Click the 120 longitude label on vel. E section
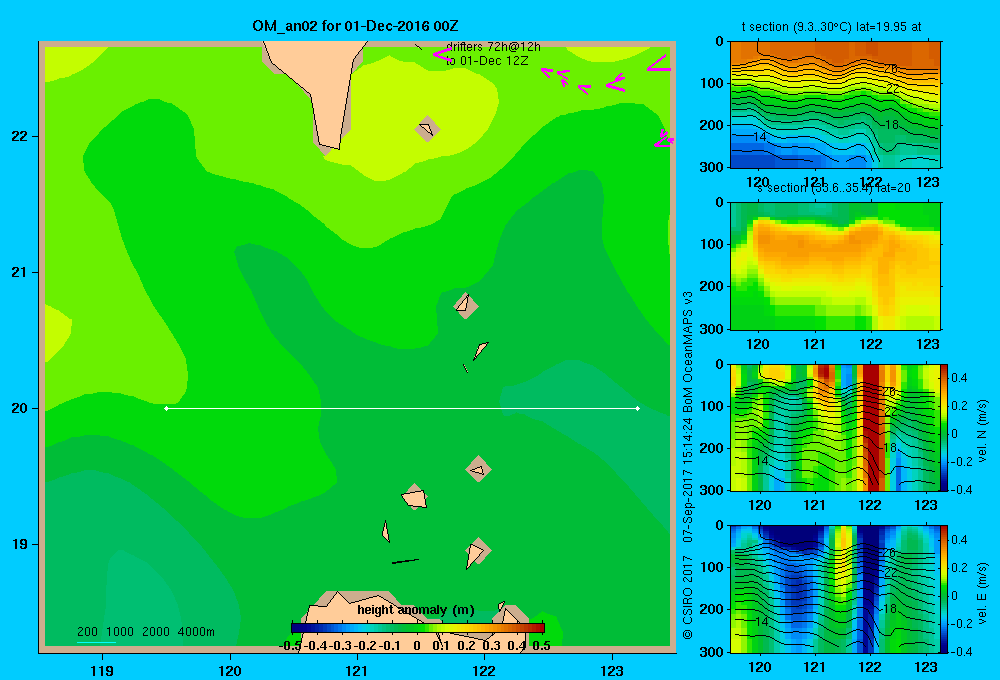This screenshot has height=680, width=1000. 759,667
